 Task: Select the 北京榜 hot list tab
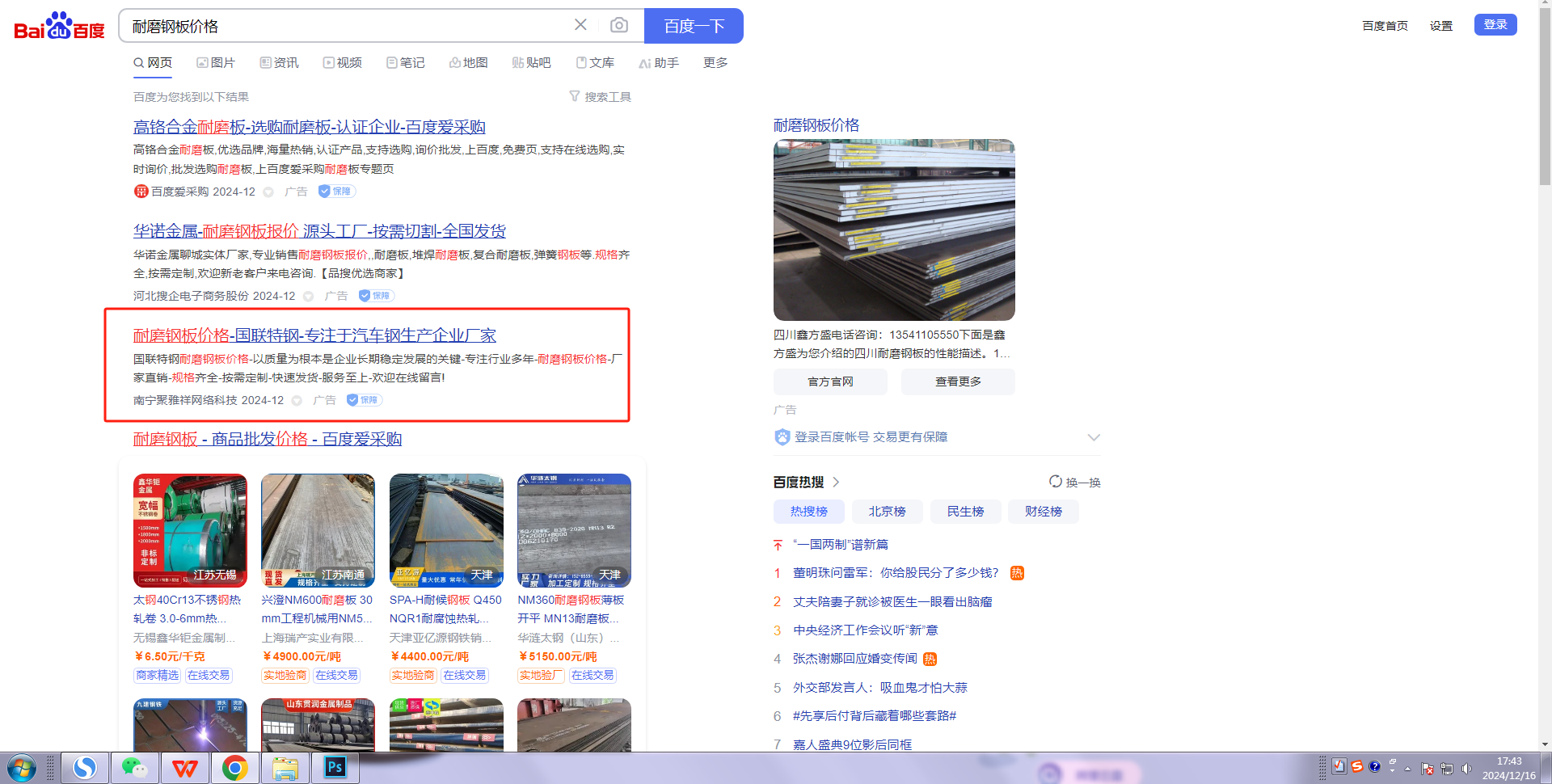888,512
